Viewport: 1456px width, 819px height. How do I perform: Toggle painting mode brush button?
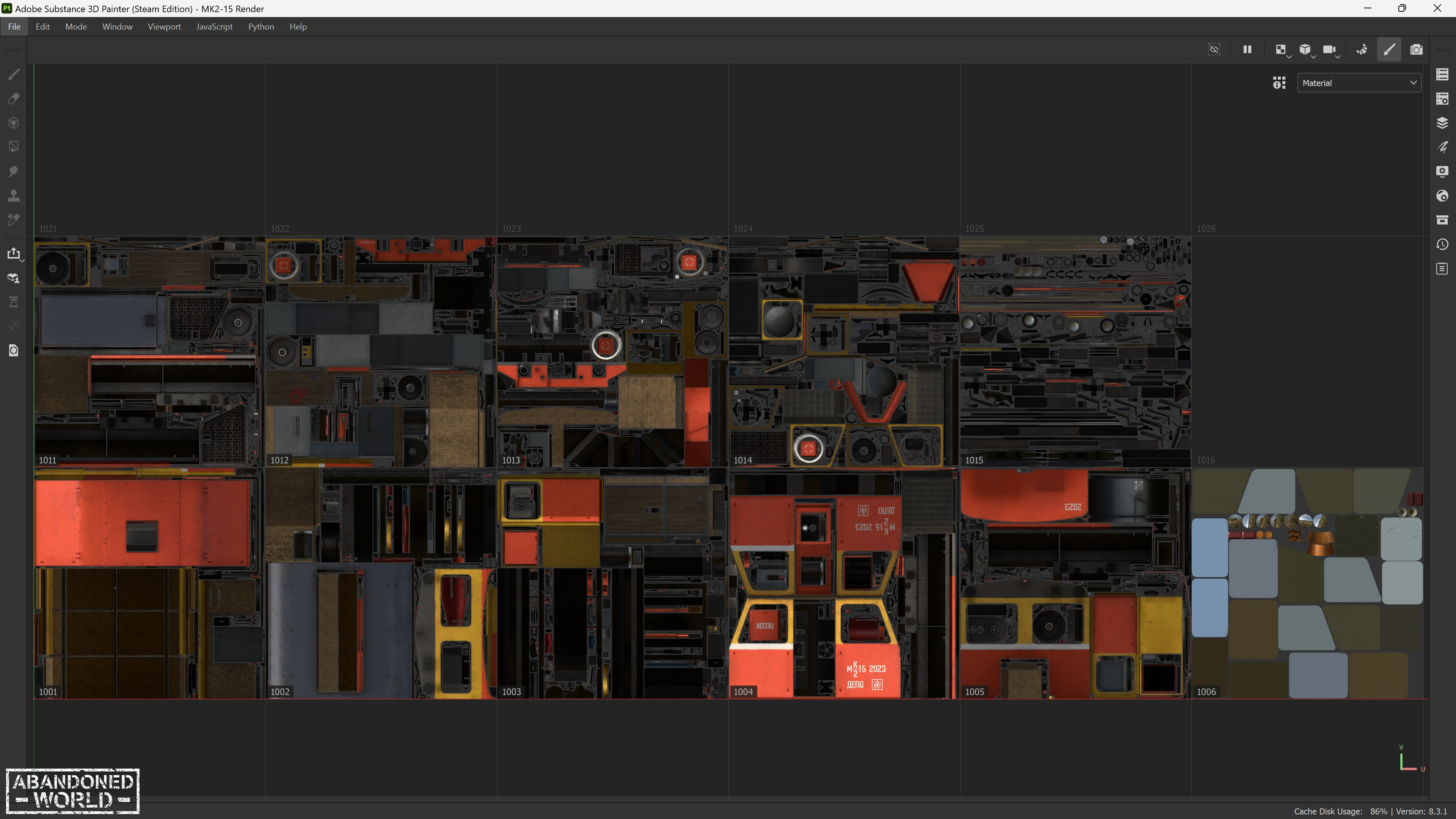tap(1389, 50)
